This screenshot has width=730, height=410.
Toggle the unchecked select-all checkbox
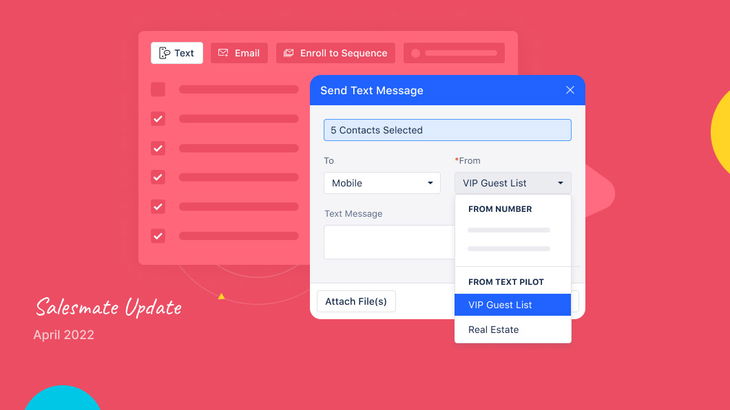(158, 89)
